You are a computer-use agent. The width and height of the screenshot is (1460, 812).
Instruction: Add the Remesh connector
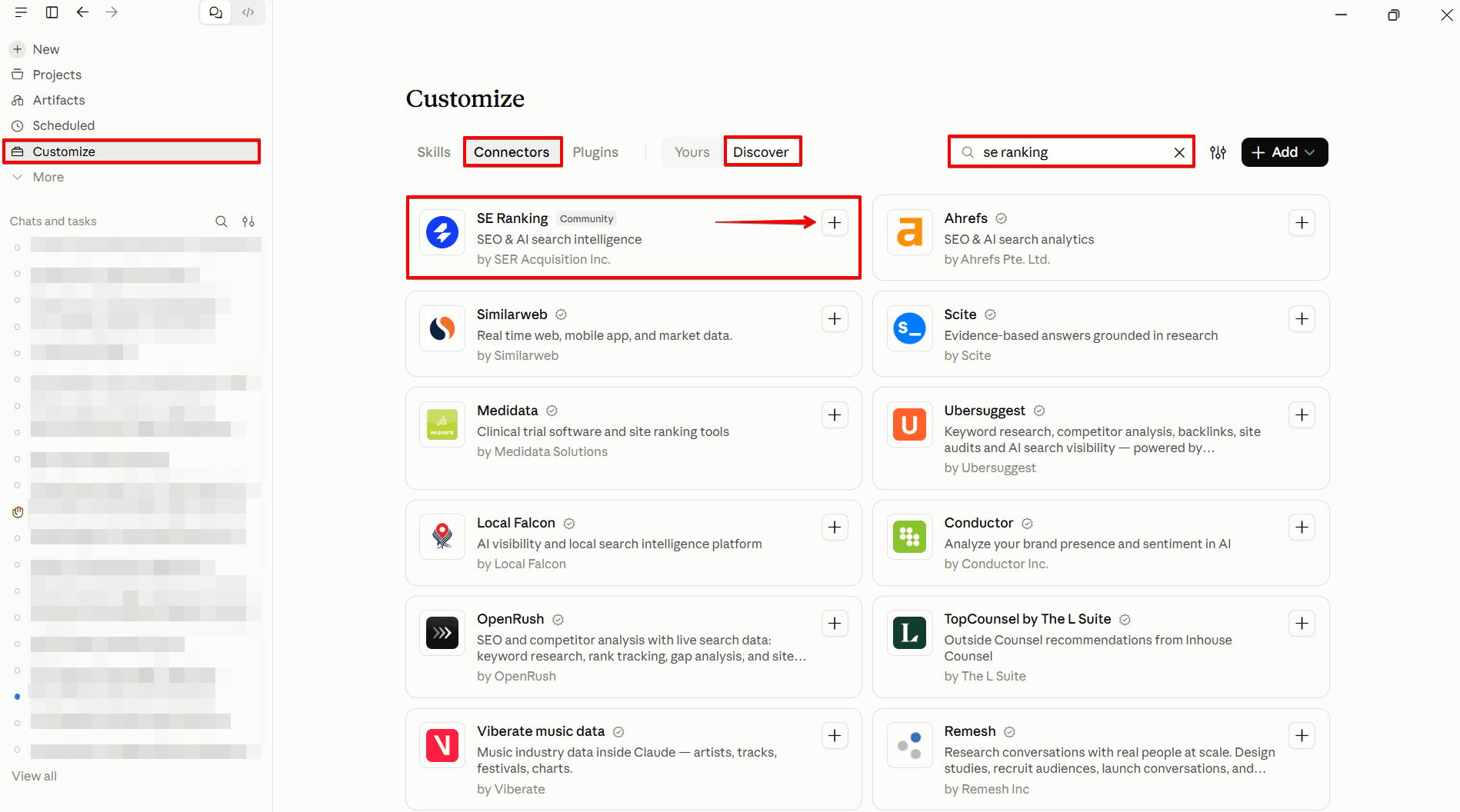pyautogui.click(x=1302, y=736)
